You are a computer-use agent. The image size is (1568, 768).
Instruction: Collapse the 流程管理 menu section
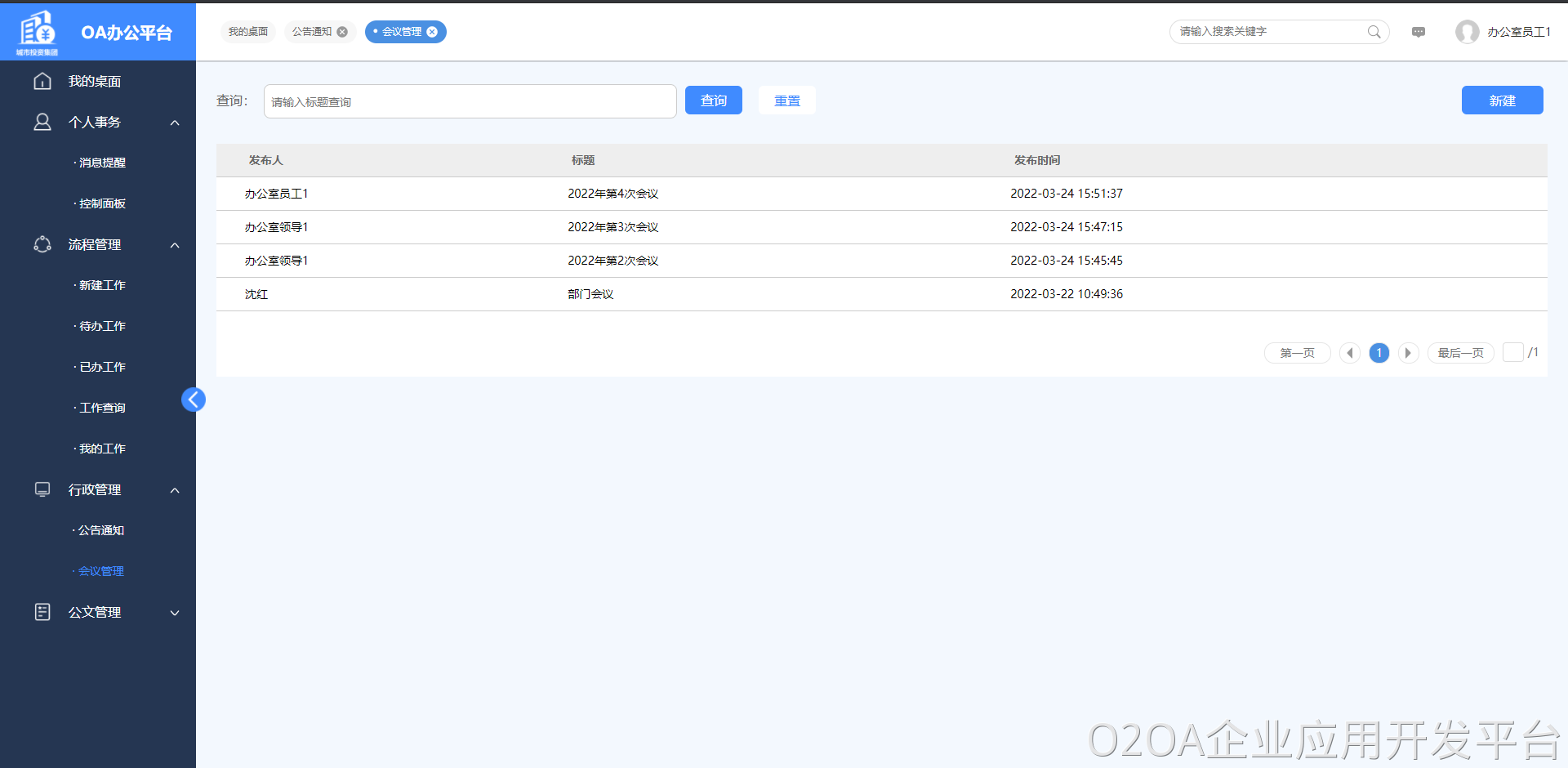(x=175, y=245)
